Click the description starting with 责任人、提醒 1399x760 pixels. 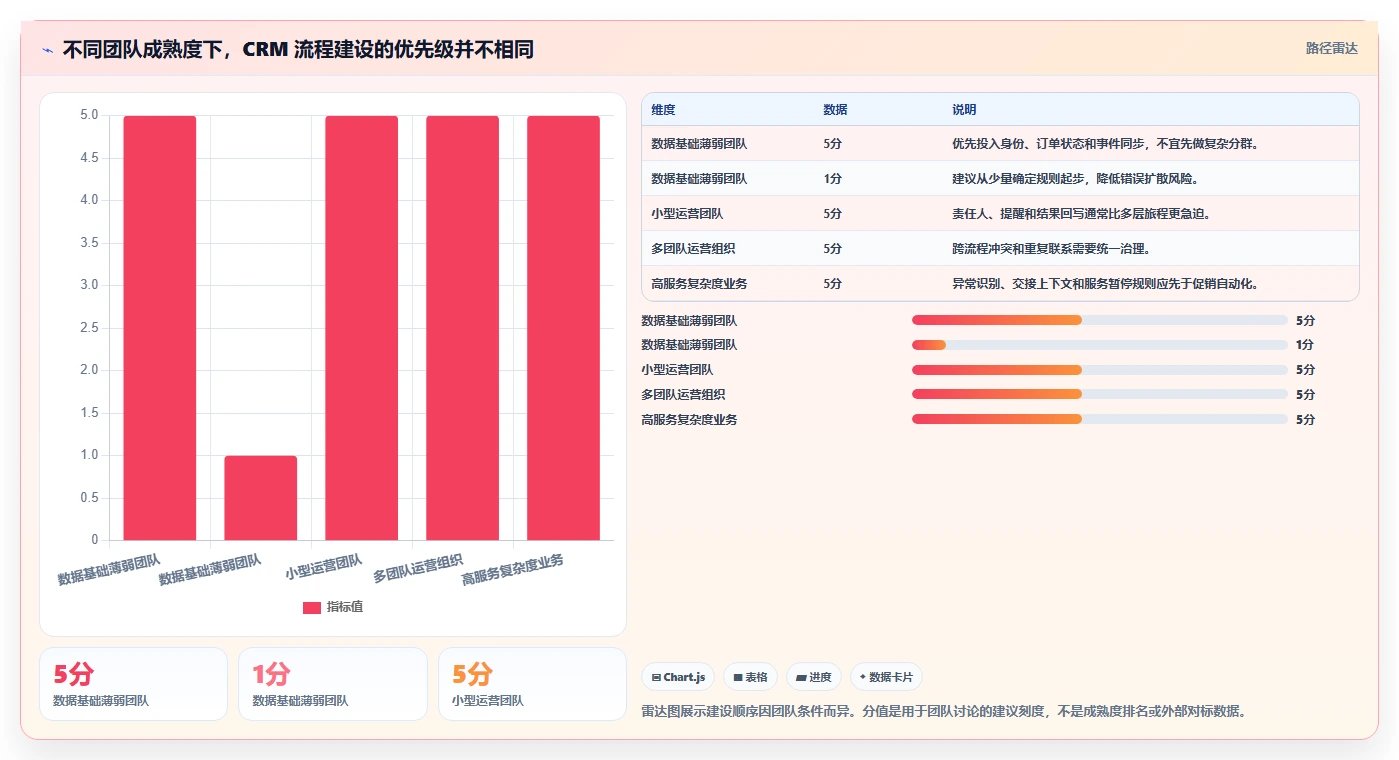tap(1082, 214)
